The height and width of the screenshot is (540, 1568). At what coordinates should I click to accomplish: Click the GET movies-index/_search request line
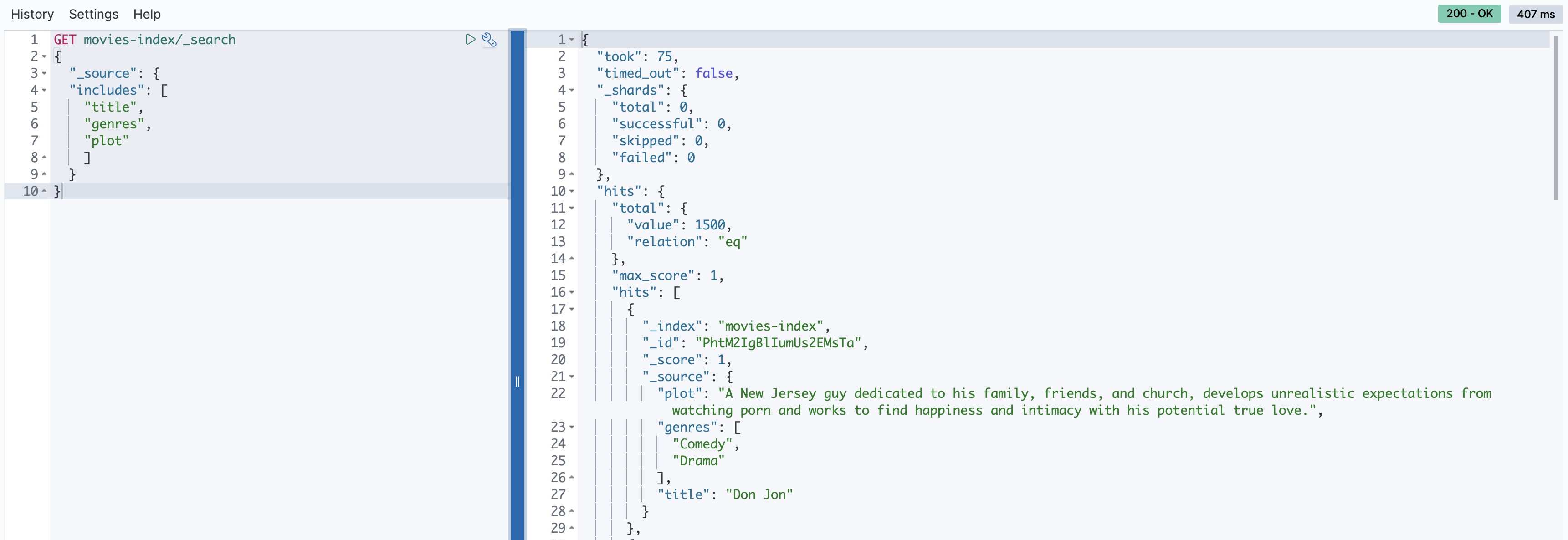pos(144,40)
